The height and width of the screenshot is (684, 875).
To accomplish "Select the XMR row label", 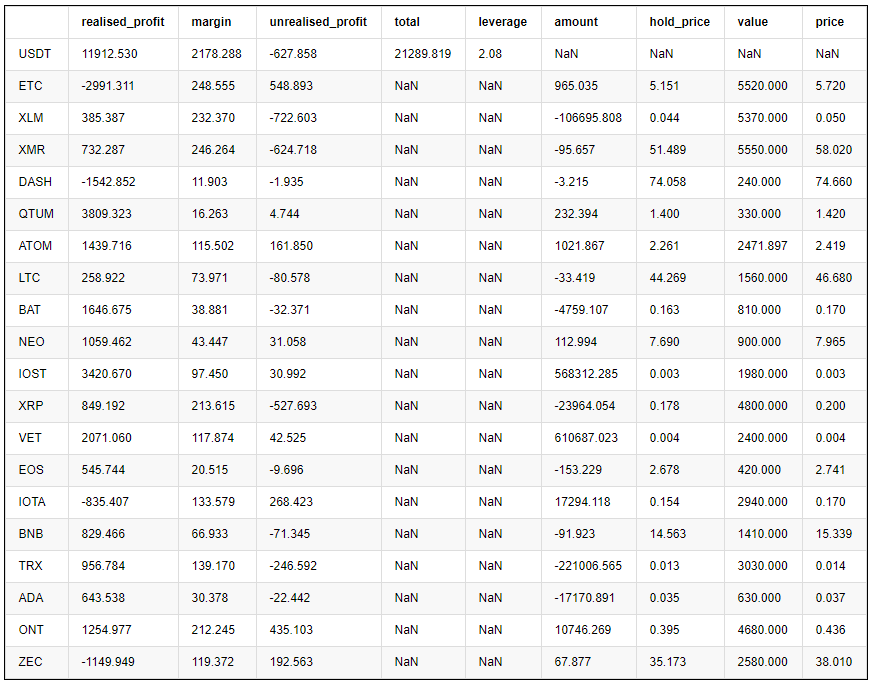I will click(x=34, y=150).
